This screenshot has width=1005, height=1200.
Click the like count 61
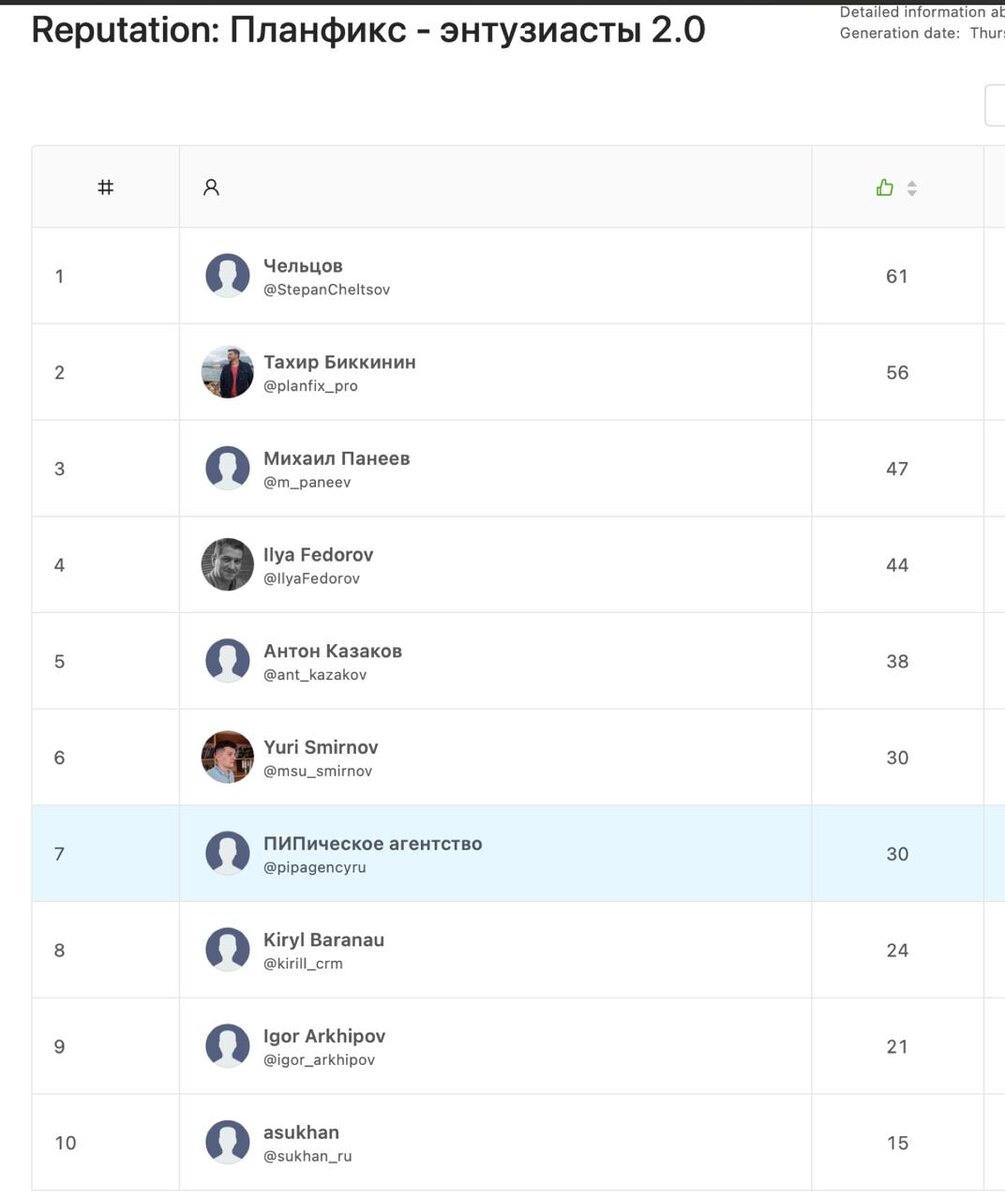[x=897, y=276]
